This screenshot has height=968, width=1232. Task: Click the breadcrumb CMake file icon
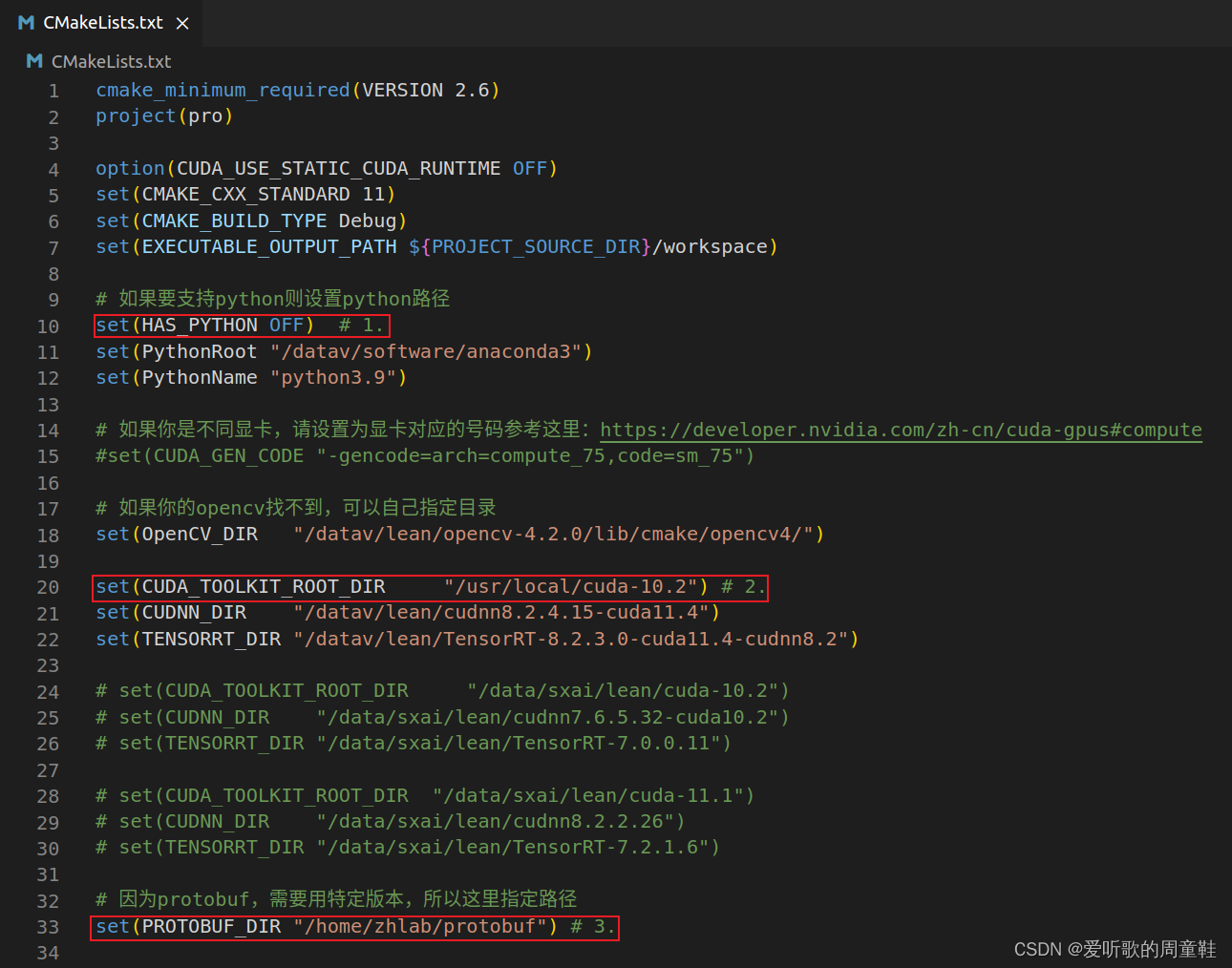click(34, 61)
